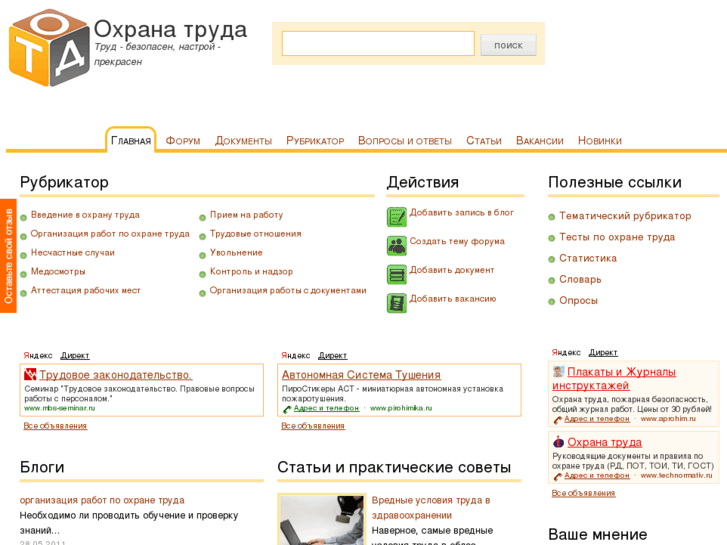Image resolution: width=727 pixels, height=545 pixels.
Task: Click the vacancy sheet icon beside Добавить вакансию
Action: [x=396, y=303]
